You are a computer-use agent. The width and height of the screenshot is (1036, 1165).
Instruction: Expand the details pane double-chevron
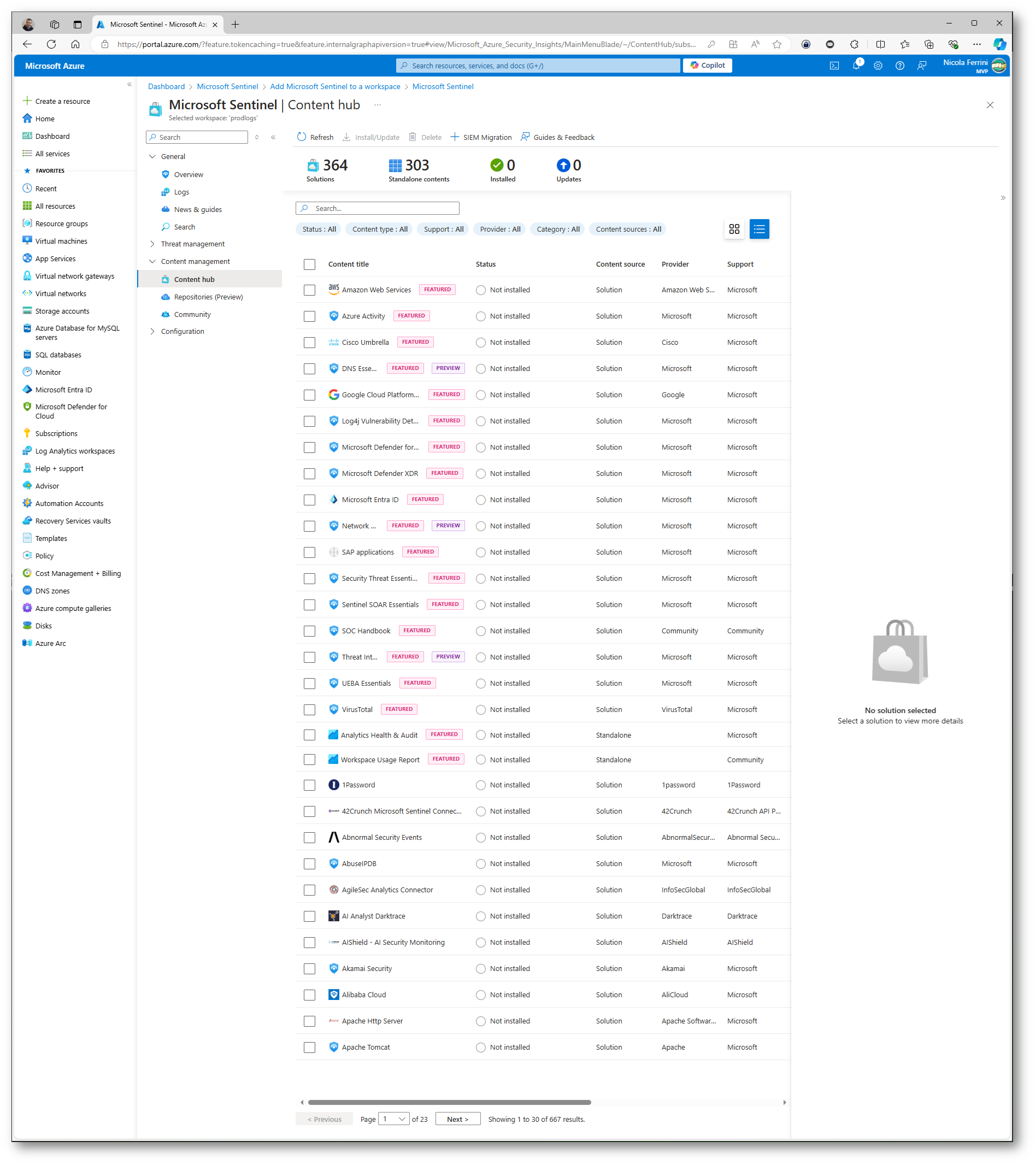click(1002, 198)
